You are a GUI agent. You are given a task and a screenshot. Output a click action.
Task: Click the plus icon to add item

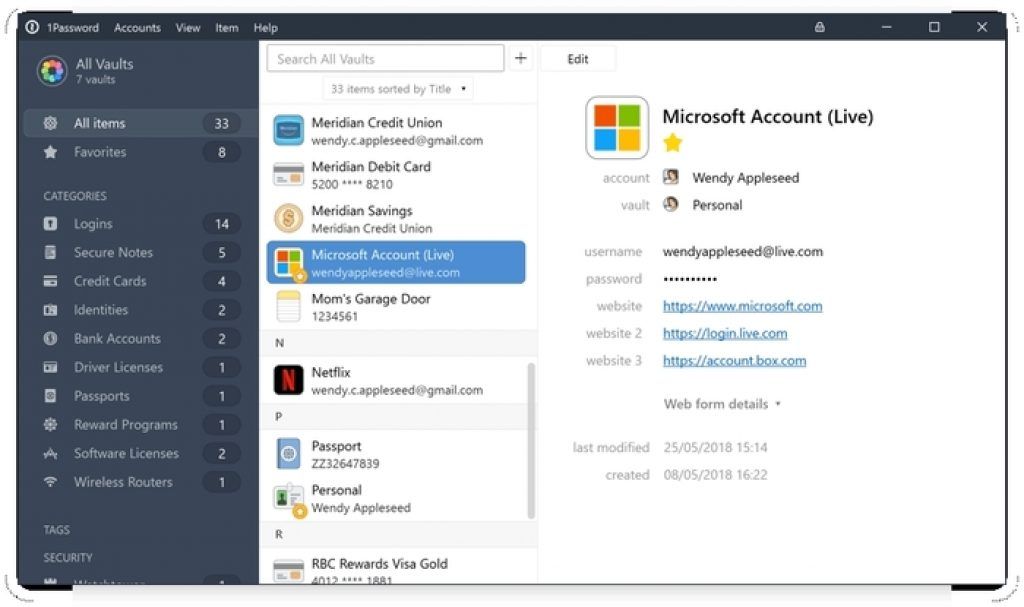pyautogui.click(x=520, y=58)
